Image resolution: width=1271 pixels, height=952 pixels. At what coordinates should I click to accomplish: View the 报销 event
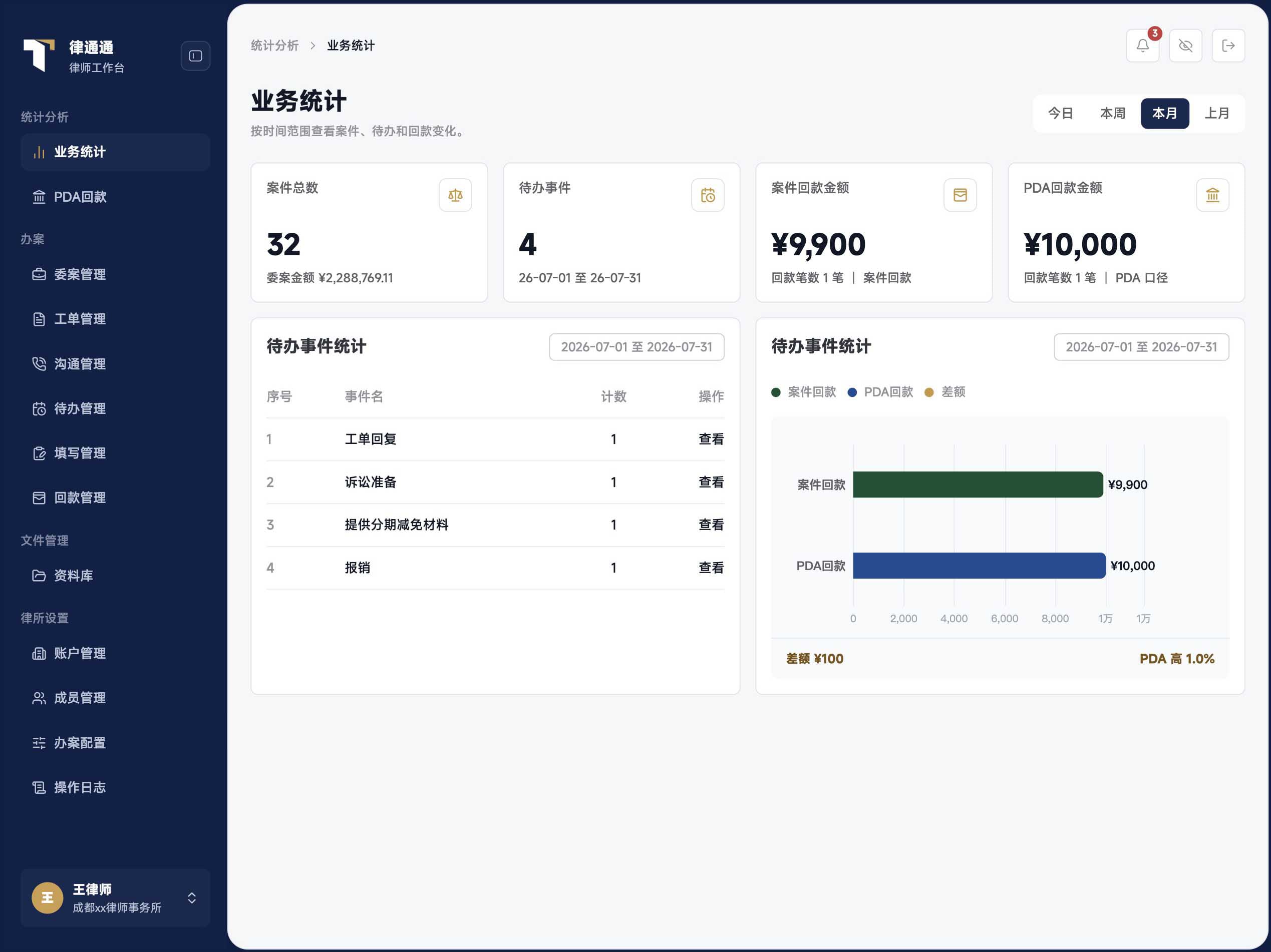click(x=711, y=568)
